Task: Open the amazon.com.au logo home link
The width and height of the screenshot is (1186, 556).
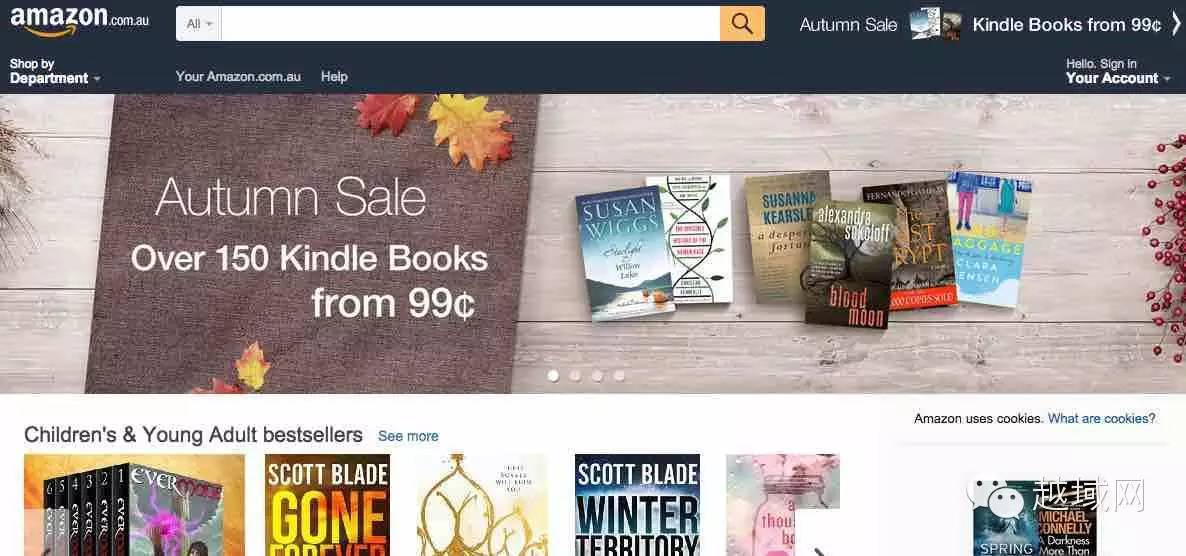Action: click(x=79, y=21)
